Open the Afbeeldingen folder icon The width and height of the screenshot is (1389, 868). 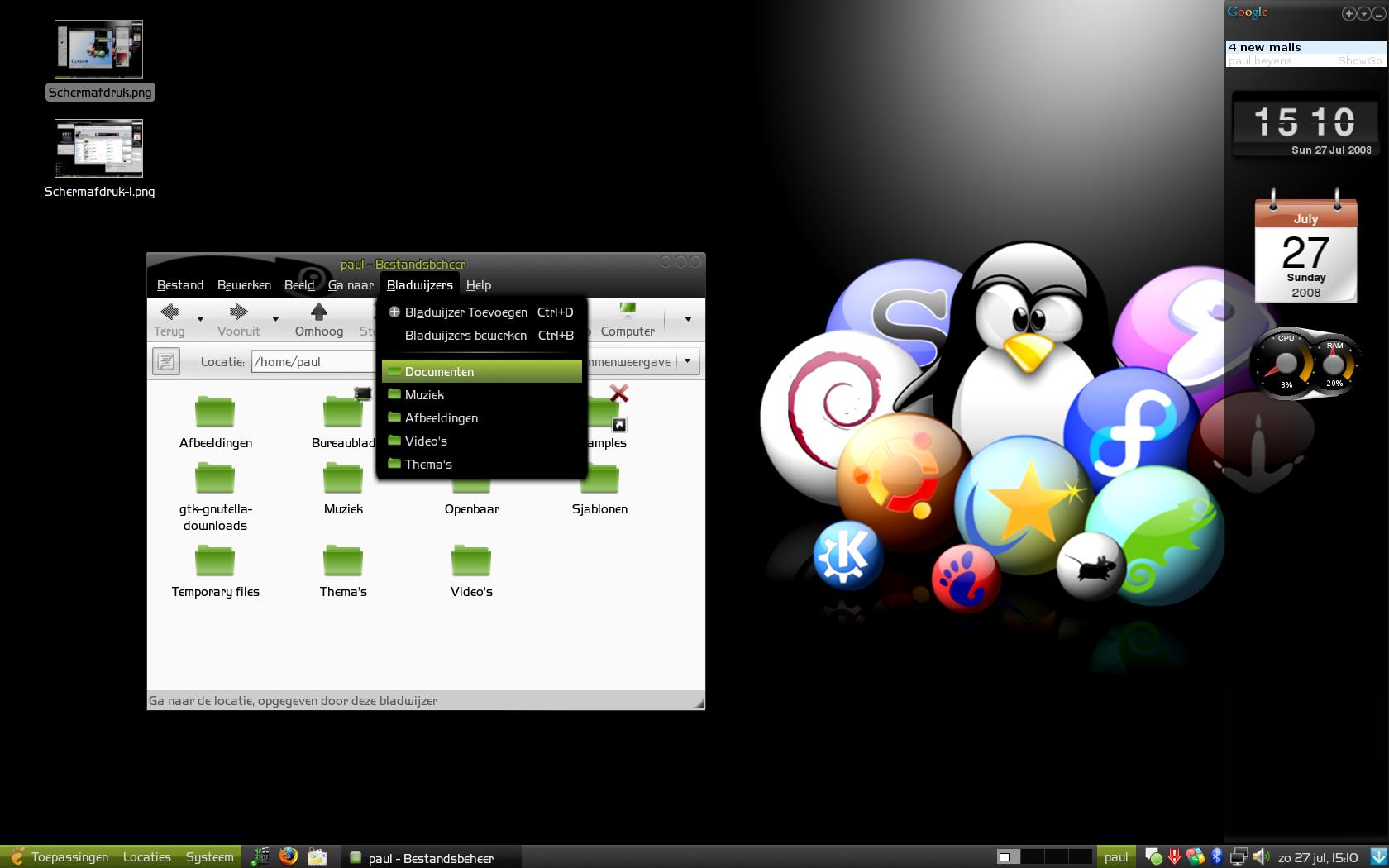pos(215,411)
